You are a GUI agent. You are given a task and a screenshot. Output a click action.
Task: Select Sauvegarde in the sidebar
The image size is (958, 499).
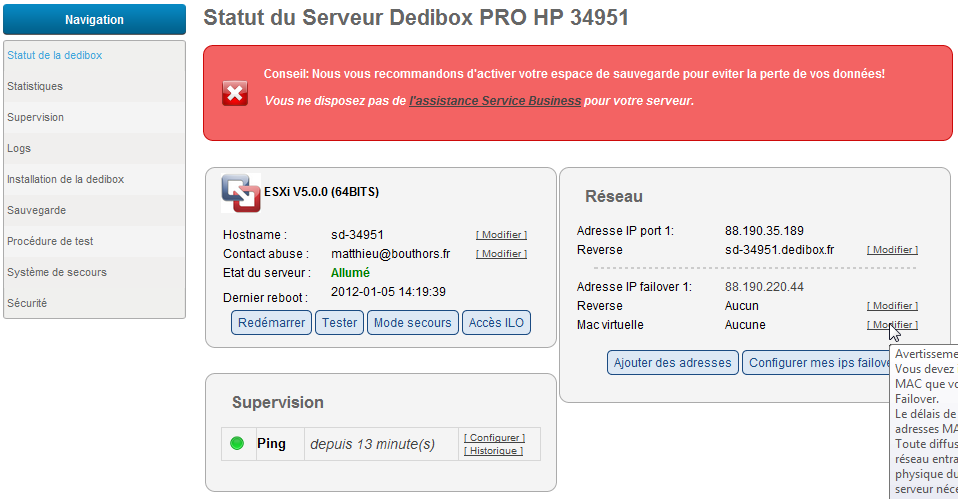[x=37, y=210]
